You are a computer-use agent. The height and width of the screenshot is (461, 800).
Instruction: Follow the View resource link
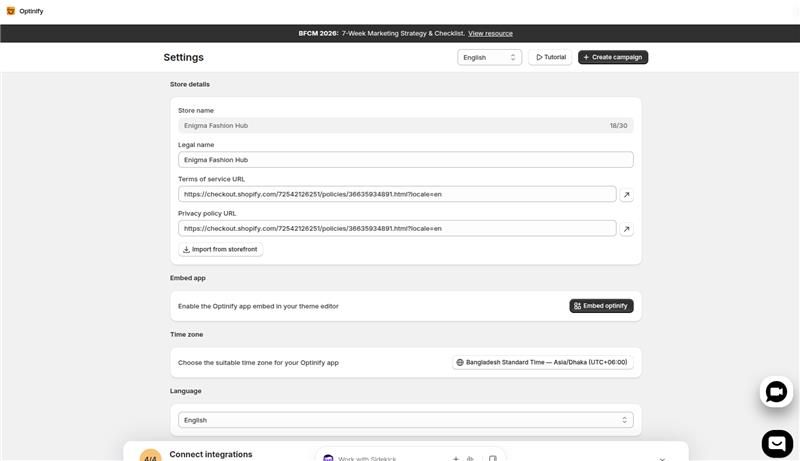tap(490, 33)
